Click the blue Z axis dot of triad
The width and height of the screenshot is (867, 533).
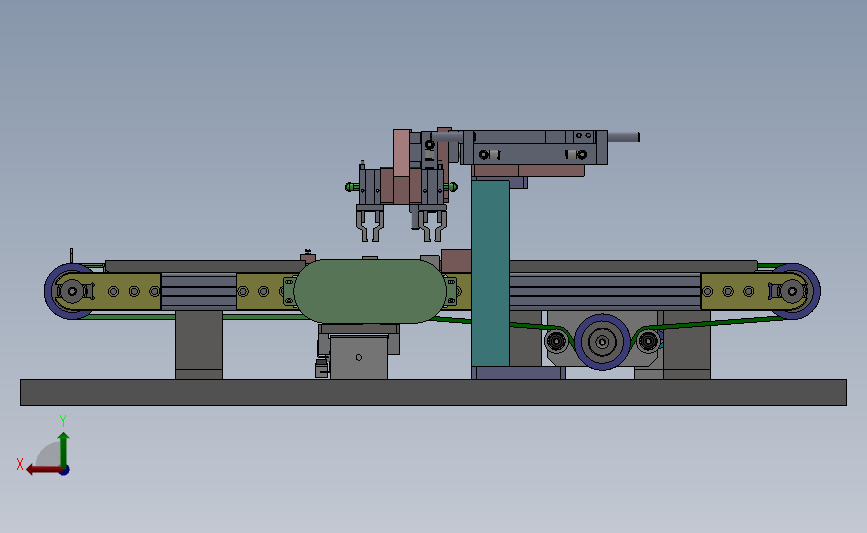[65, 471]
